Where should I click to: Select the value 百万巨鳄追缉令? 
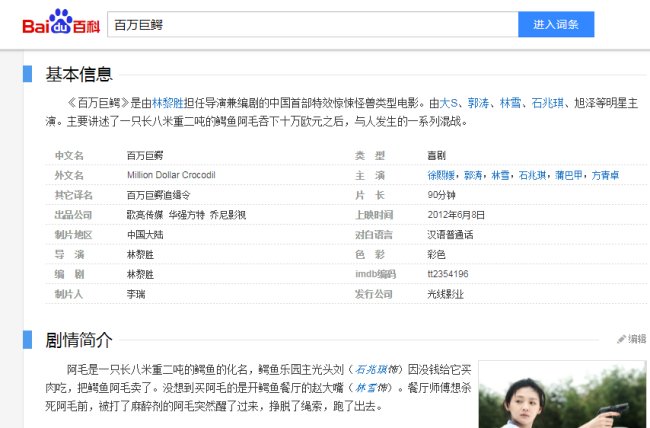pos(158,195)
